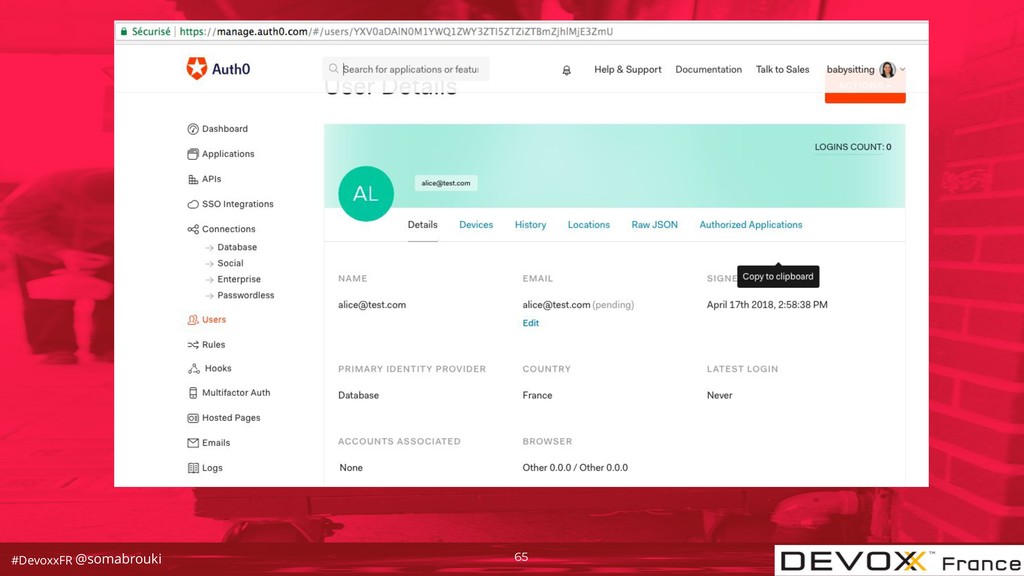Click the France country value
This screenshot has width=1024, height=576.
[537, 396]
